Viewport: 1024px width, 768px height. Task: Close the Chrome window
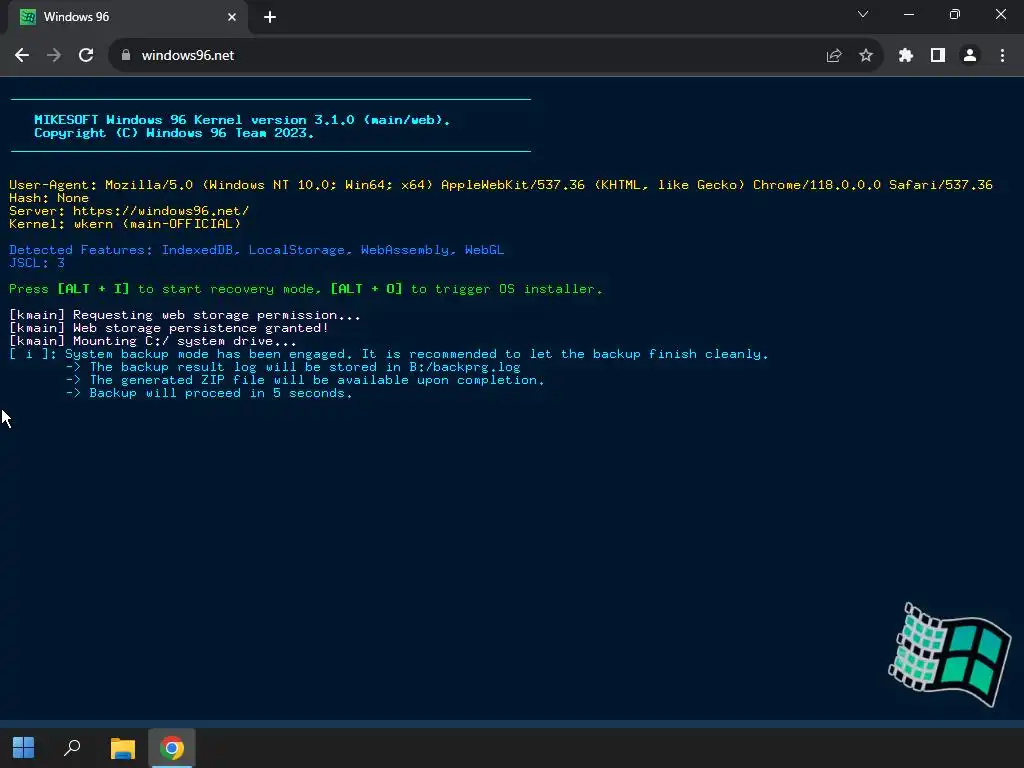click(x=1000, y=14)
